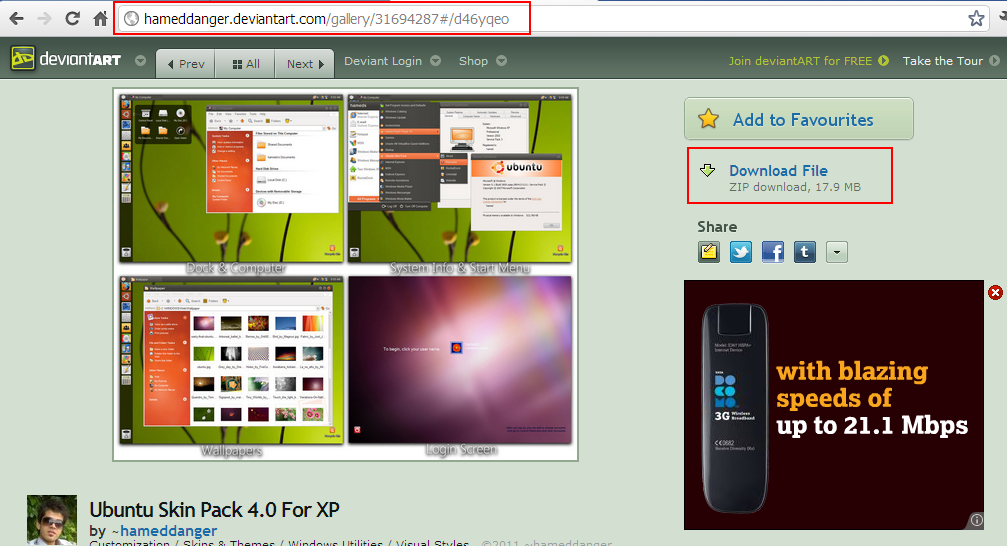Image resolution: width=1007 pixels, height=546 pixels.
Task: Share on Tumblr icon
Action: pos(805,252)
